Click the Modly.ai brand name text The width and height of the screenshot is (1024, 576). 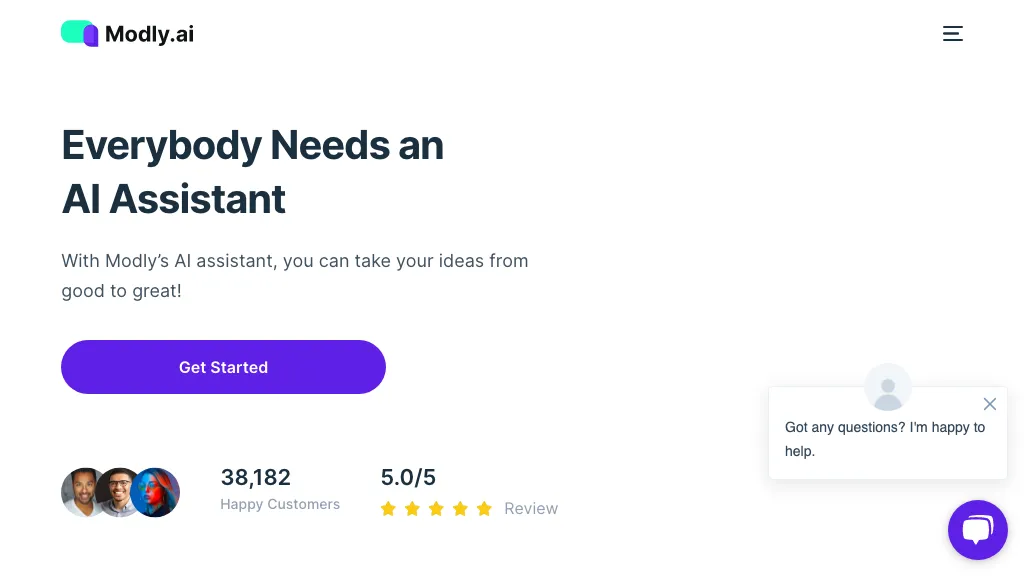click(x=149, y=34)
